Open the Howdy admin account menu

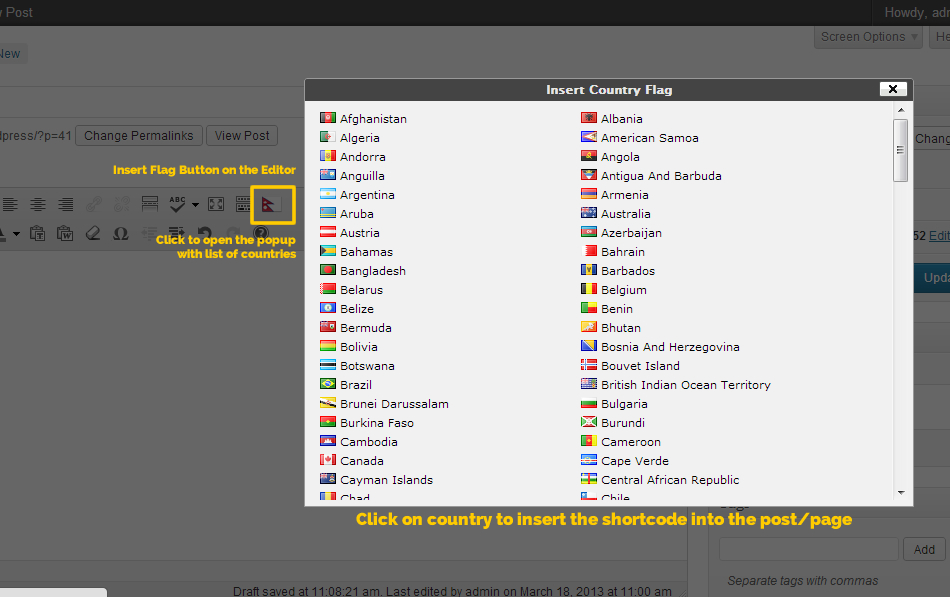(x=916, y=13)
